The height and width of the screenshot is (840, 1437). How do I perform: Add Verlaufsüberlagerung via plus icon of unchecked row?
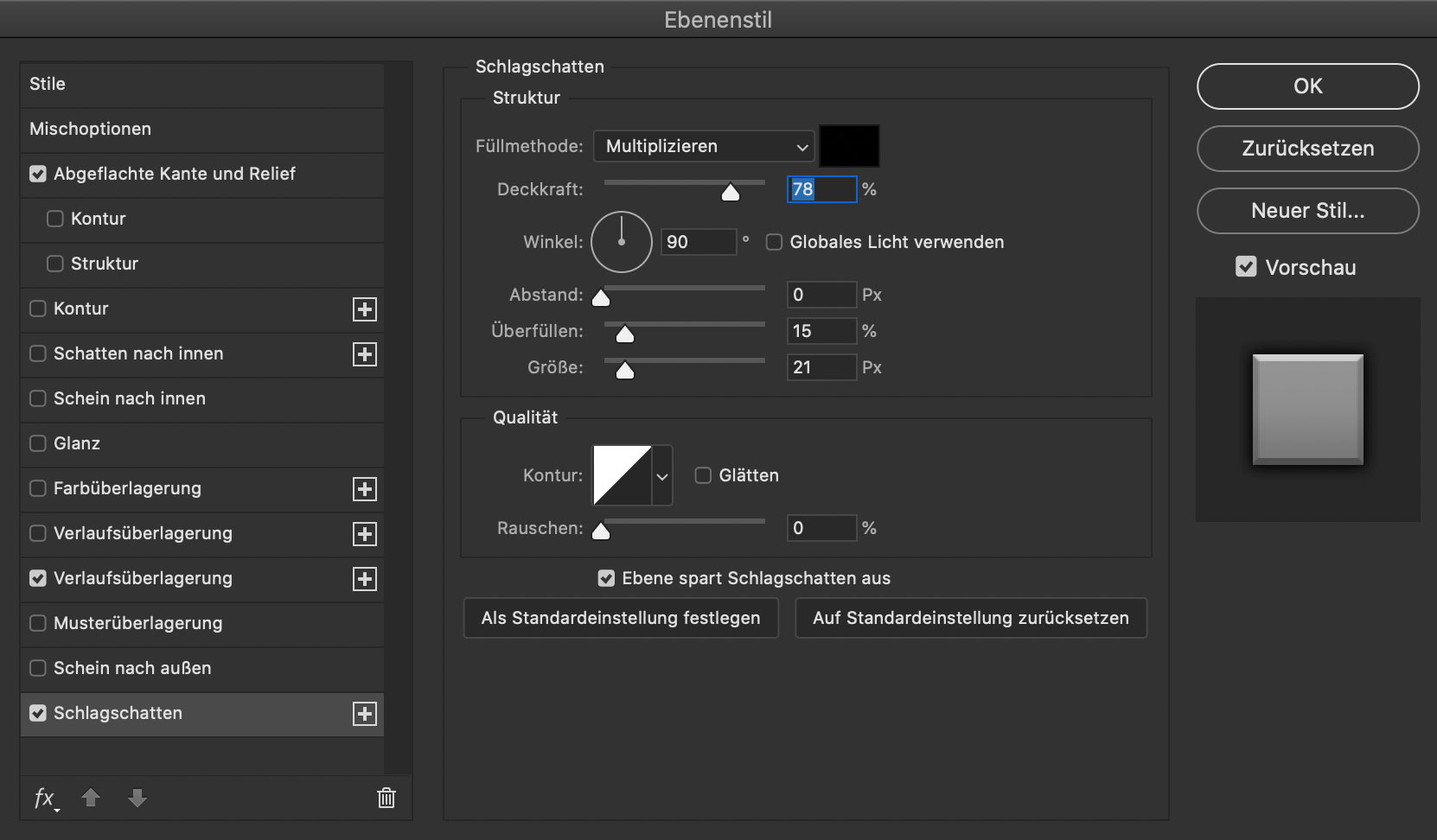pos(365,534)
